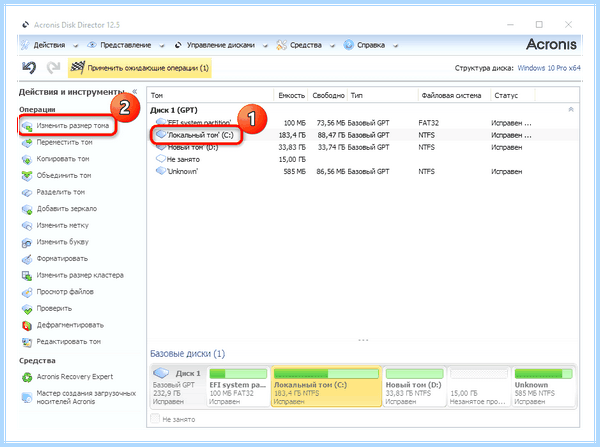Click the Undo arrow icon

tap(29, 68)
